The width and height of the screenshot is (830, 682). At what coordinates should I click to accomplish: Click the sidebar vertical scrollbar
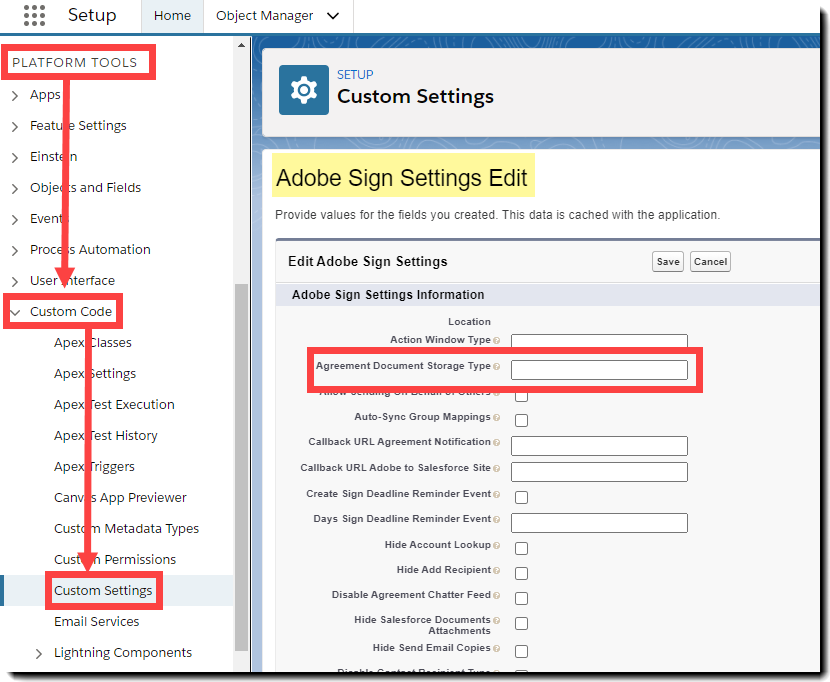(240, 460)
